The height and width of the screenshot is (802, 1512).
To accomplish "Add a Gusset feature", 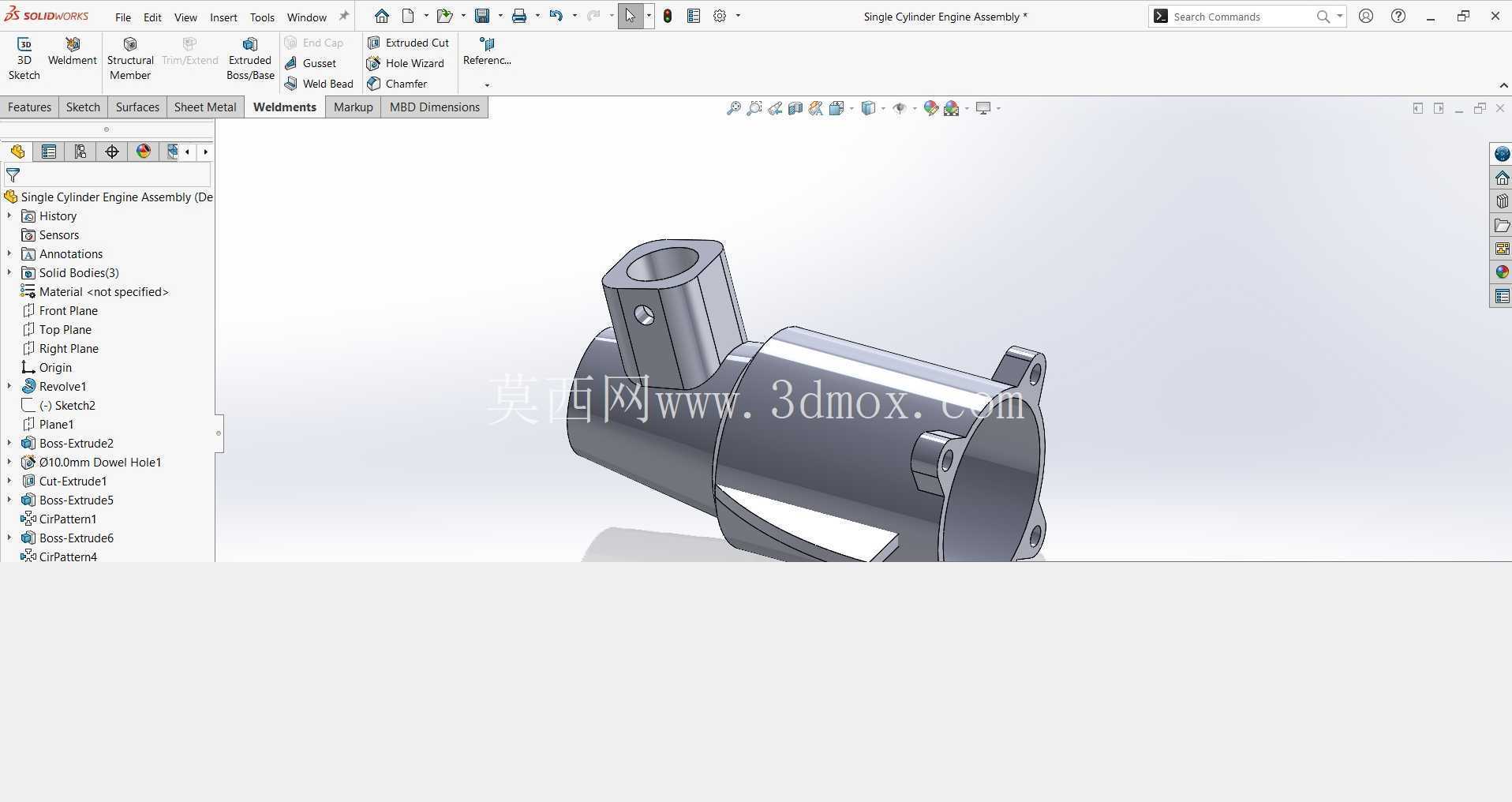I will click(x=310, y=63).
